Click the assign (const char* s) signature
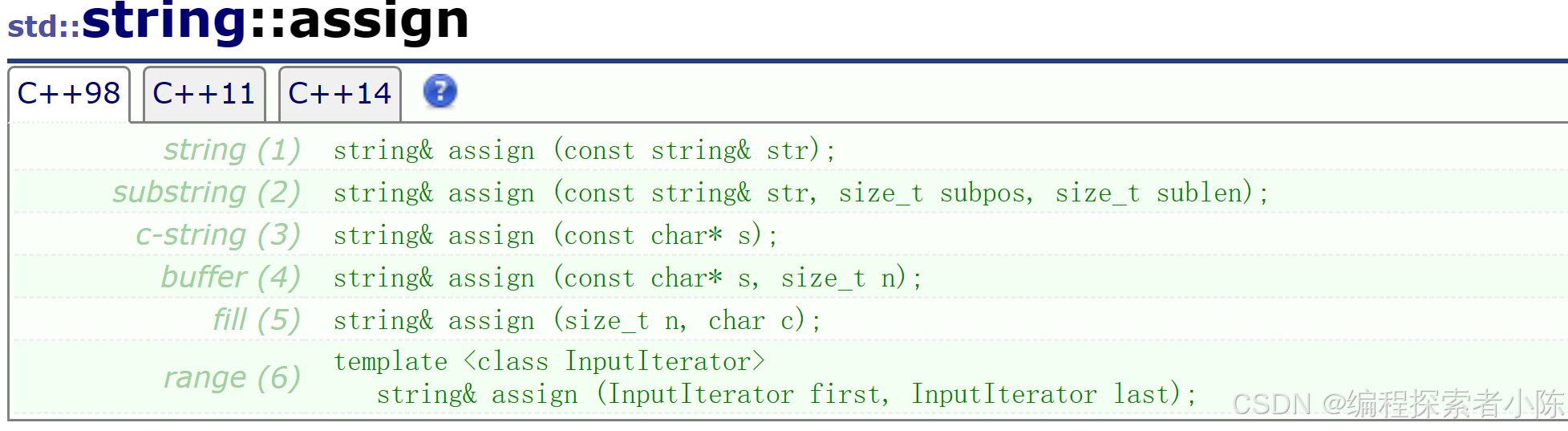 tap(555, 235)
